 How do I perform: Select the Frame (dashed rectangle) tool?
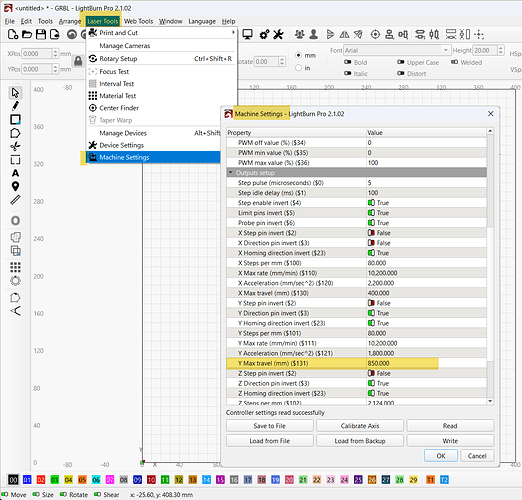click(15, 160)
